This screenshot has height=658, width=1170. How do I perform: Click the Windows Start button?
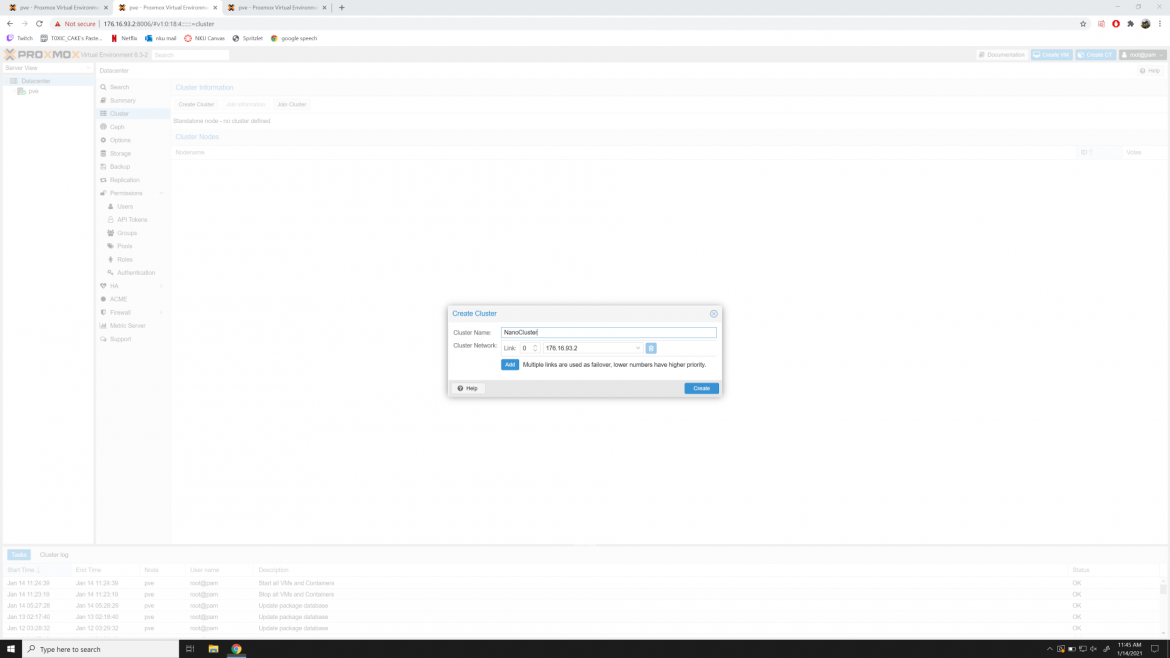point(10,649)
